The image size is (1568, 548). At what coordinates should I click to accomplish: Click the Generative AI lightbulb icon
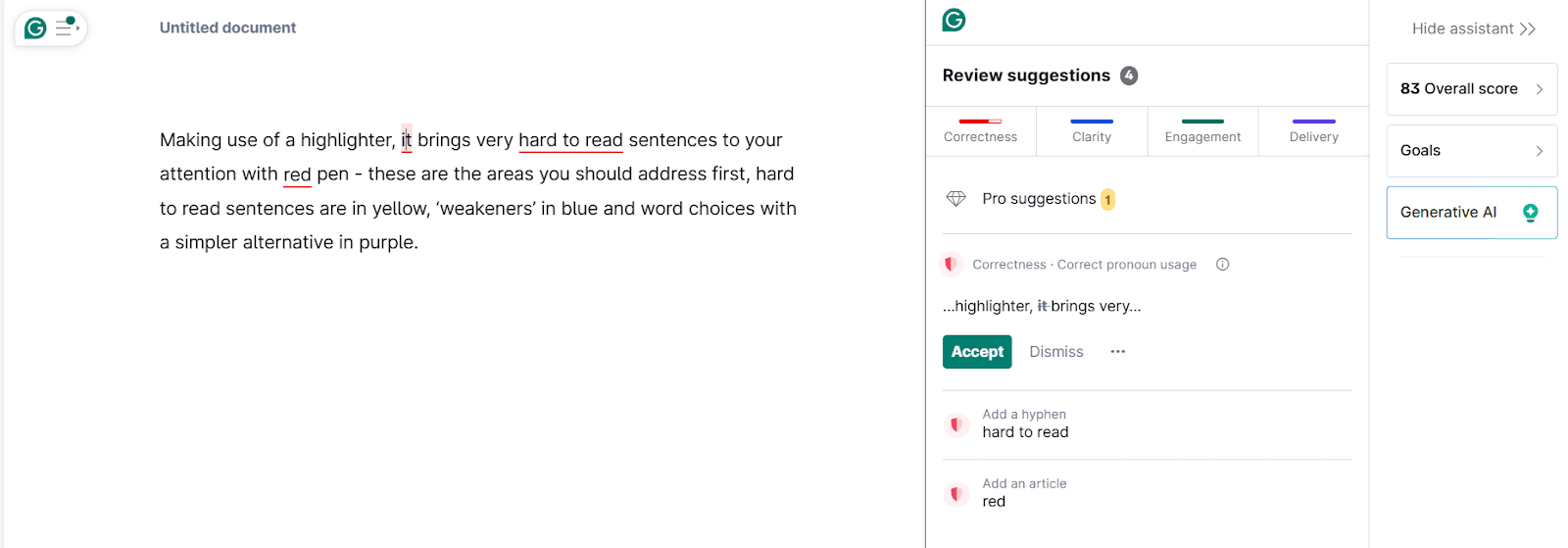(x=1530, y=213)
